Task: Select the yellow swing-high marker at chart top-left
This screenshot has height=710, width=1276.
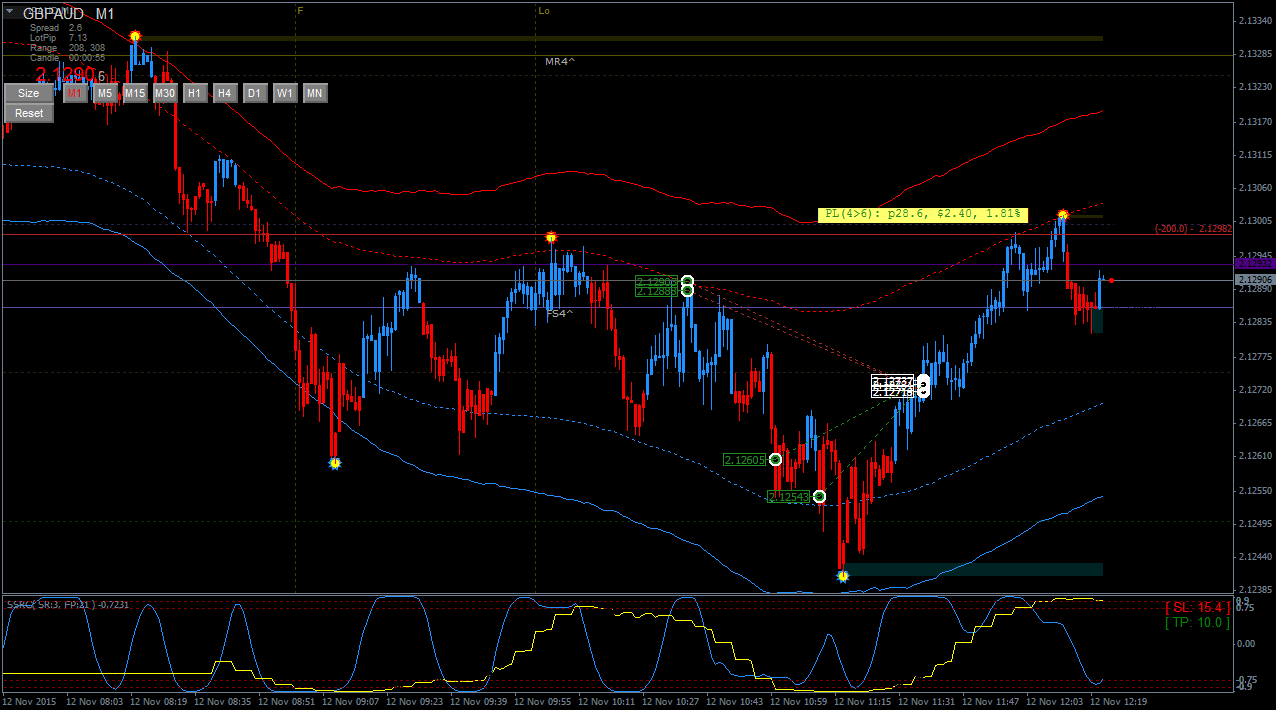Action: click(x=135, y=37)
